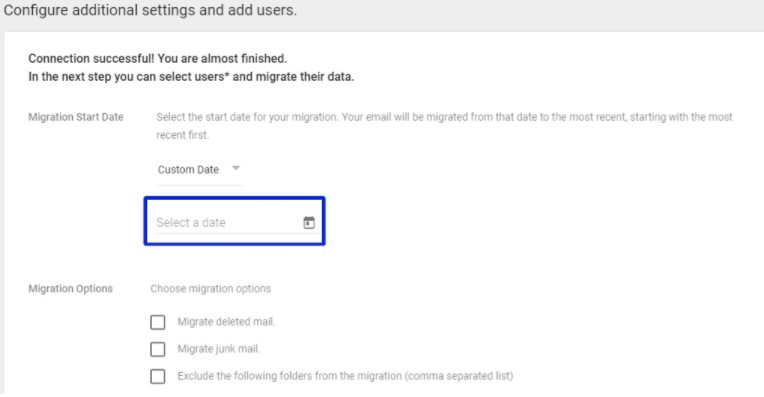
Task: Click 'Select the start date for your migration' description
Action: click(x=444, y=126)
